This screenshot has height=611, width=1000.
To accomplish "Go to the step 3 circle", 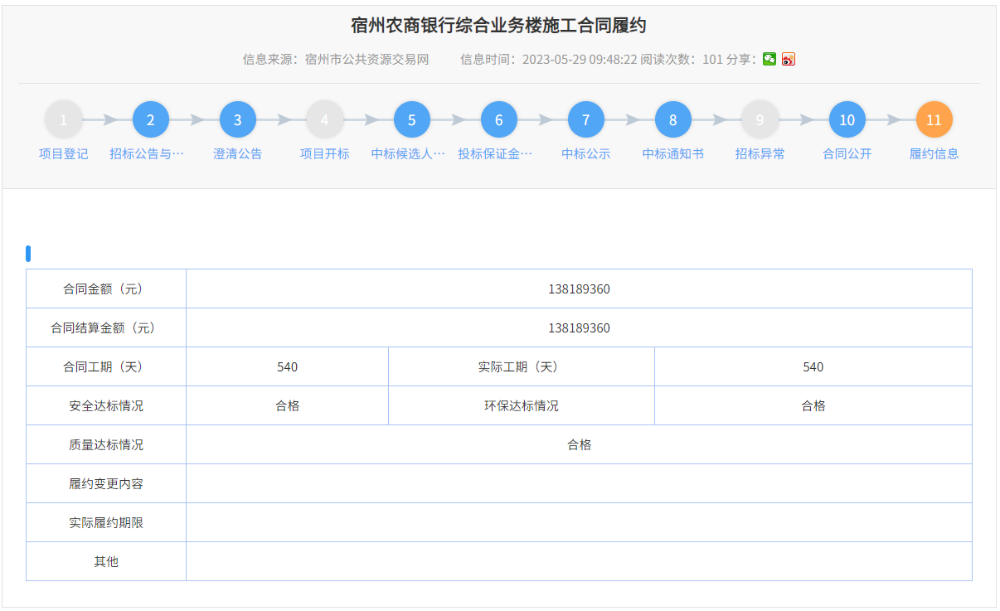I will [x=237, y=119].
